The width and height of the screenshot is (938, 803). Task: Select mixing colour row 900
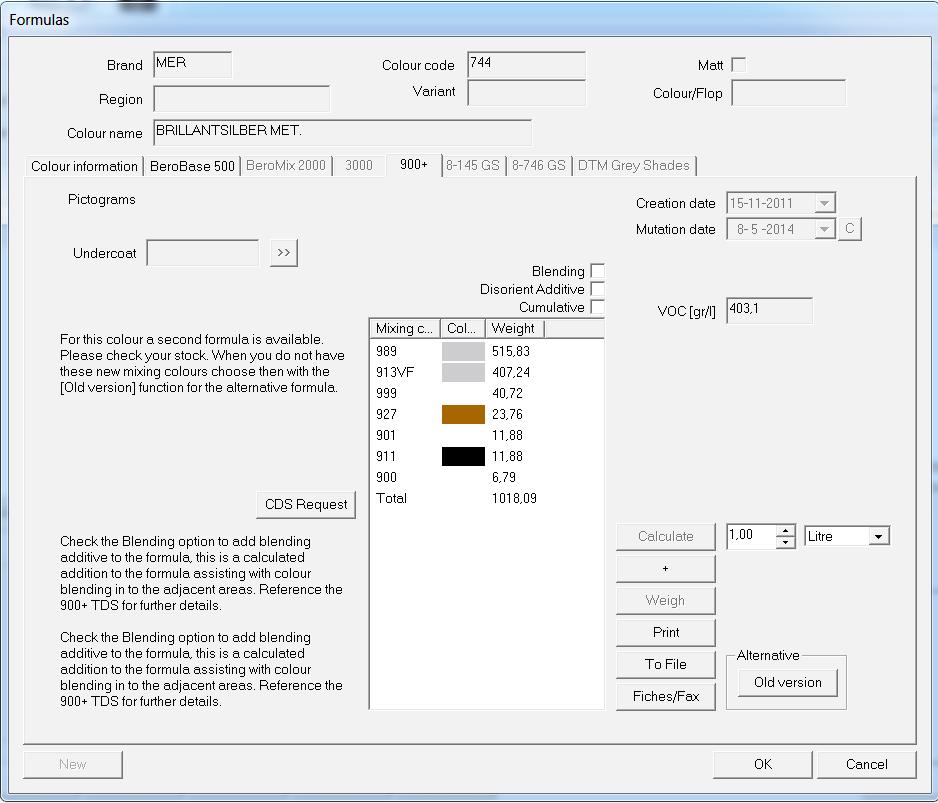click(486, 477)
